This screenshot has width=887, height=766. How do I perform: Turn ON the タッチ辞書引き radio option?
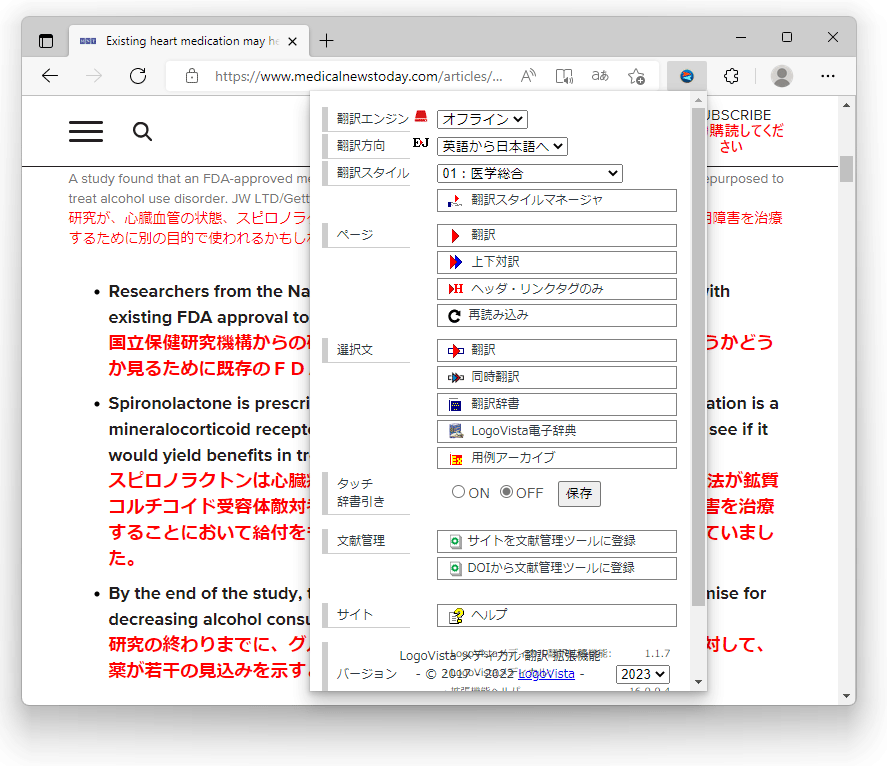tap(459, 492)
